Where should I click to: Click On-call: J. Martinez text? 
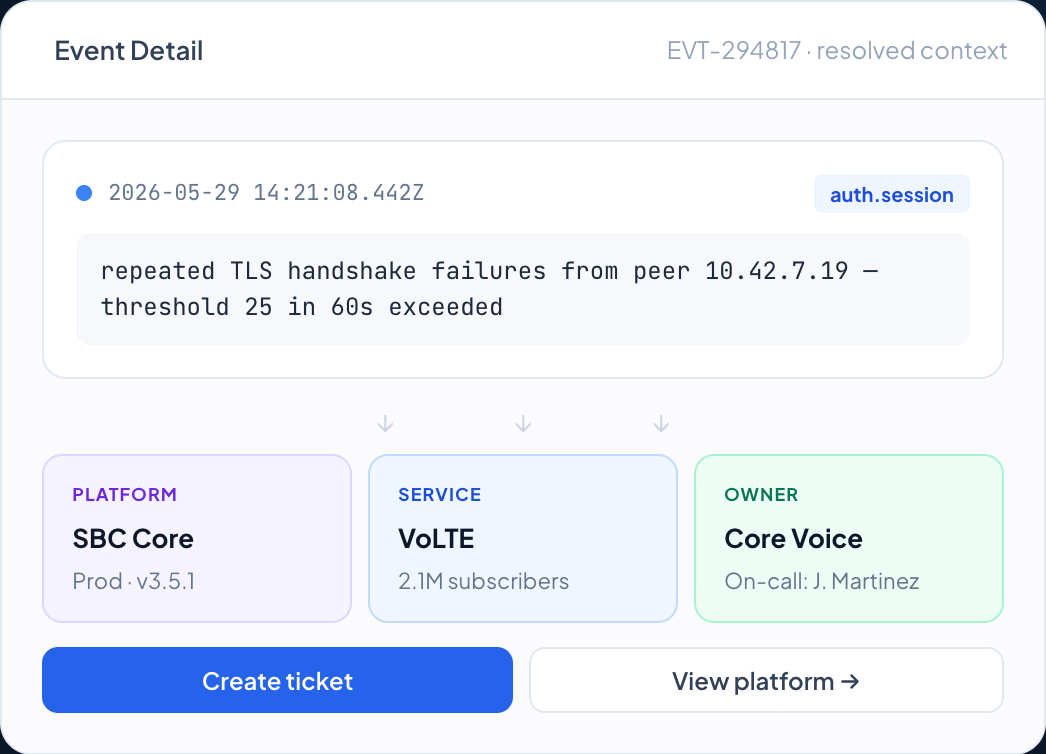click(822, 581)
